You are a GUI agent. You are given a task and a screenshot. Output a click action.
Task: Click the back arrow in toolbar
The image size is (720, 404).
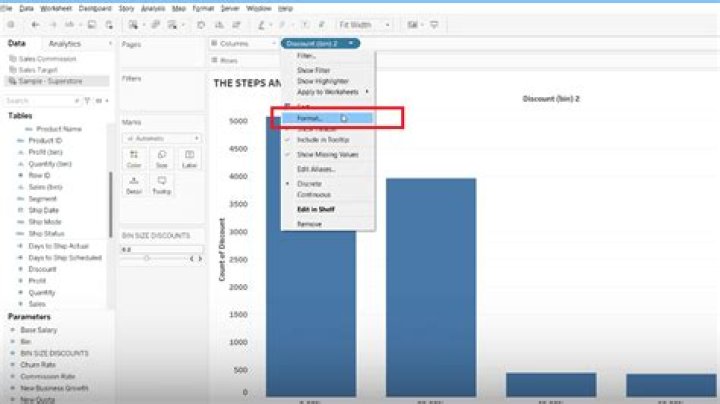coord(37,23)
